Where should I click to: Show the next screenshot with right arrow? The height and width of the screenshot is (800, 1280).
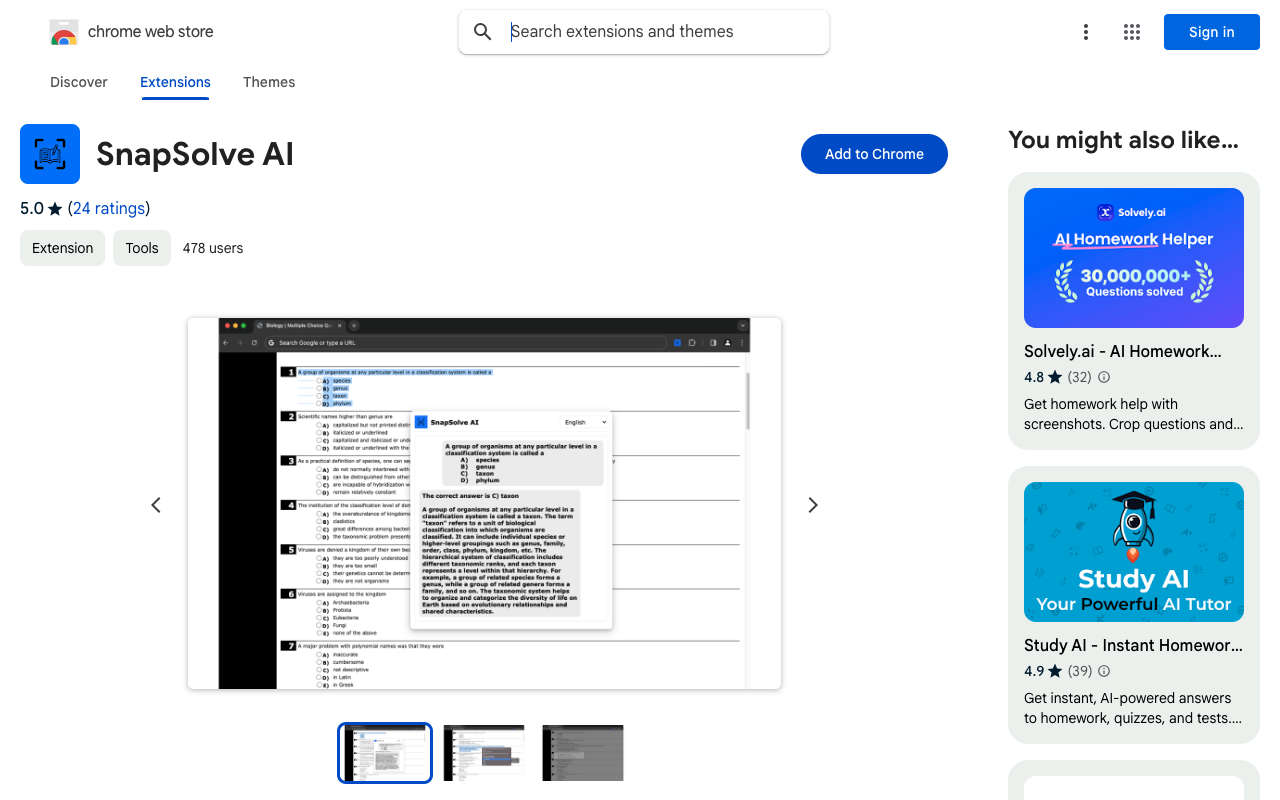click(813, 505)
